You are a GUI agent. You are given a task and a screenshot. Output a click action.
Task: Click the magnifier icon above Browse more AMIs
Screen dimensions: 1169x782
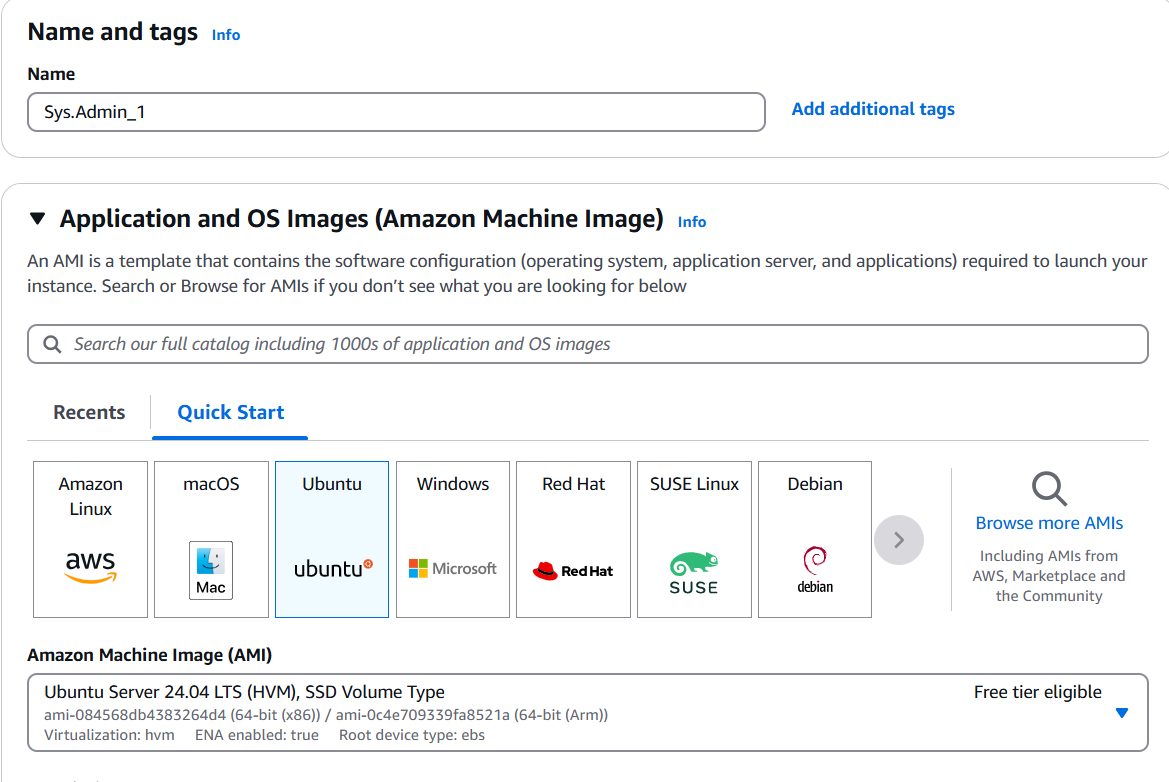pyautogui.click(x=1049, y=489)
